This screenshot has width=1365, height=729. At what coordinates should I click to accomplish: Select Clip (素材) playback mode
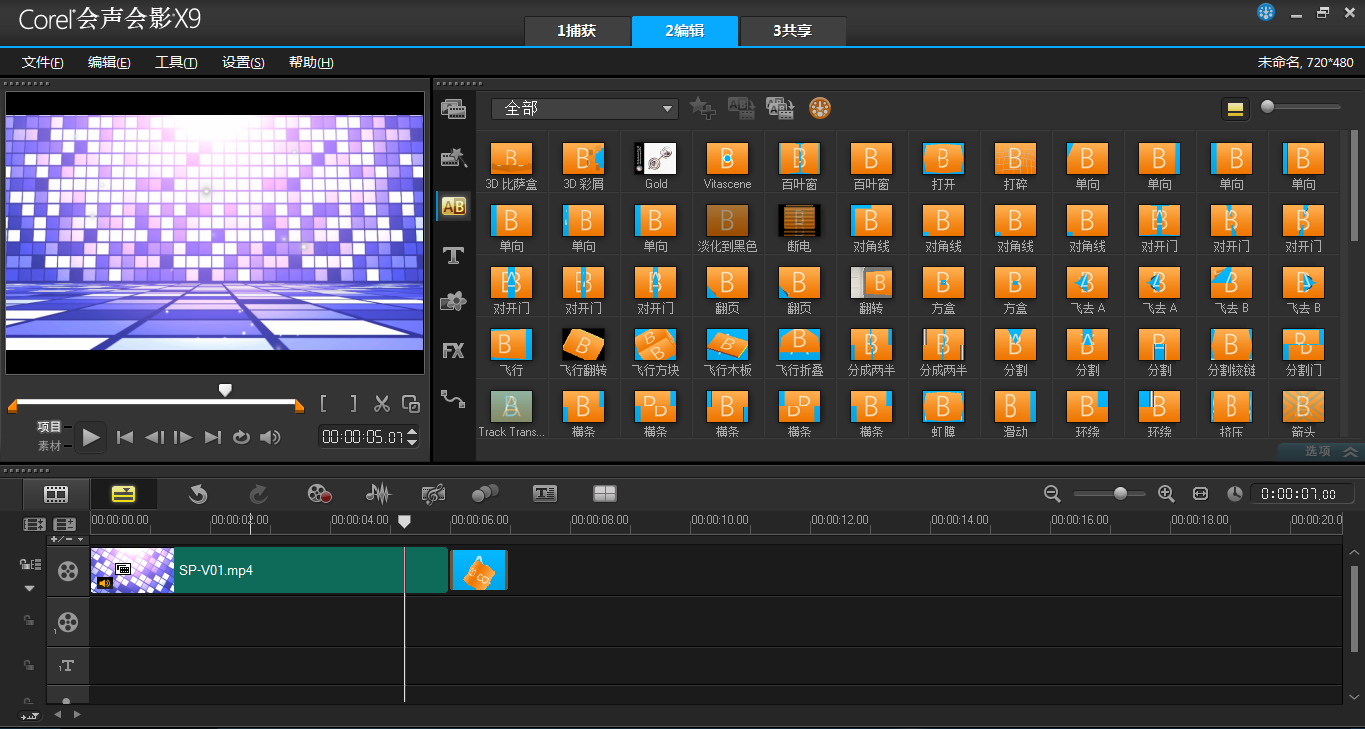click(x=50, y=446)
